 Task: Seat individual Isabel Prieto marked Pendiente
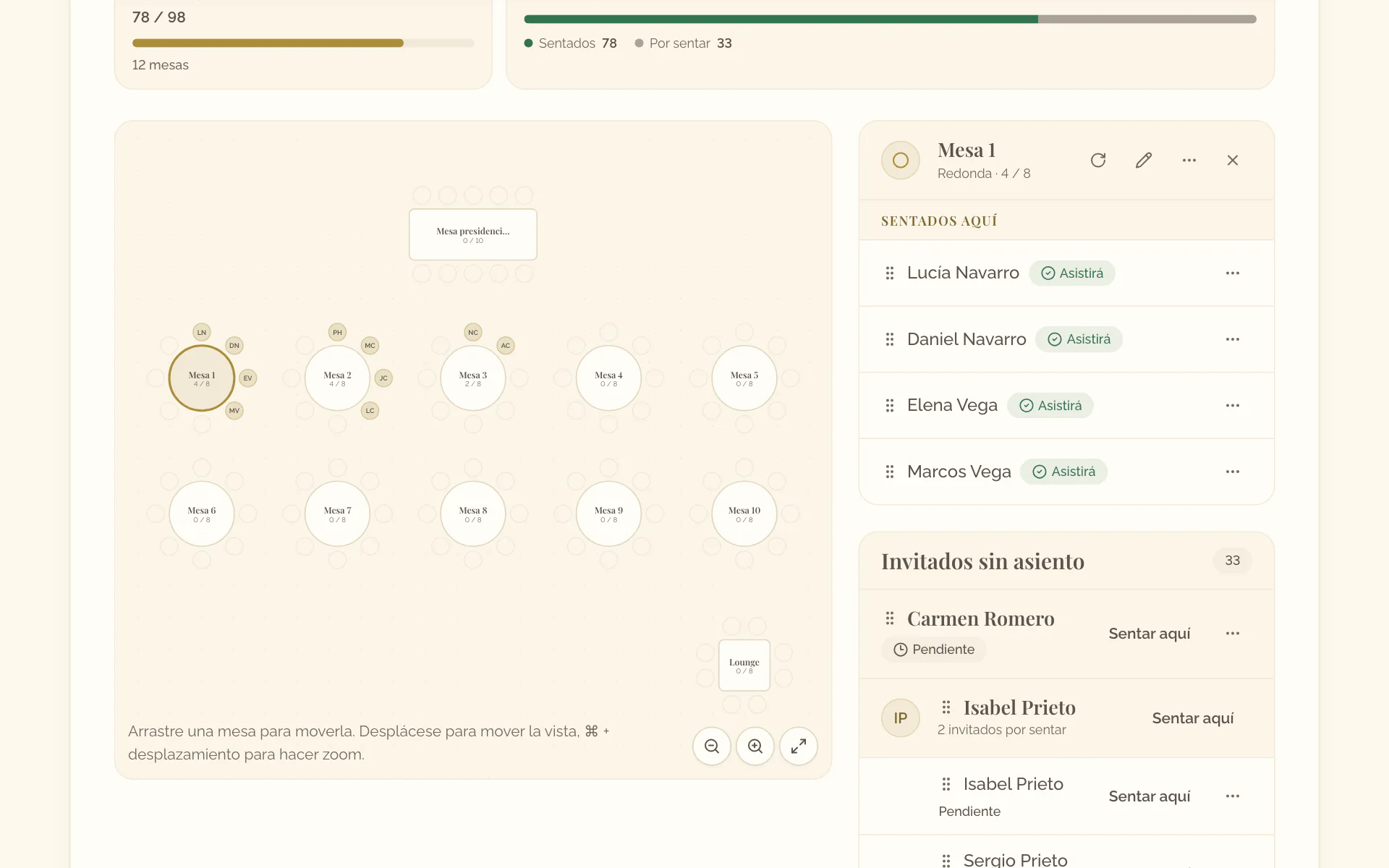pyautogui.click(x=1150, y=796)
